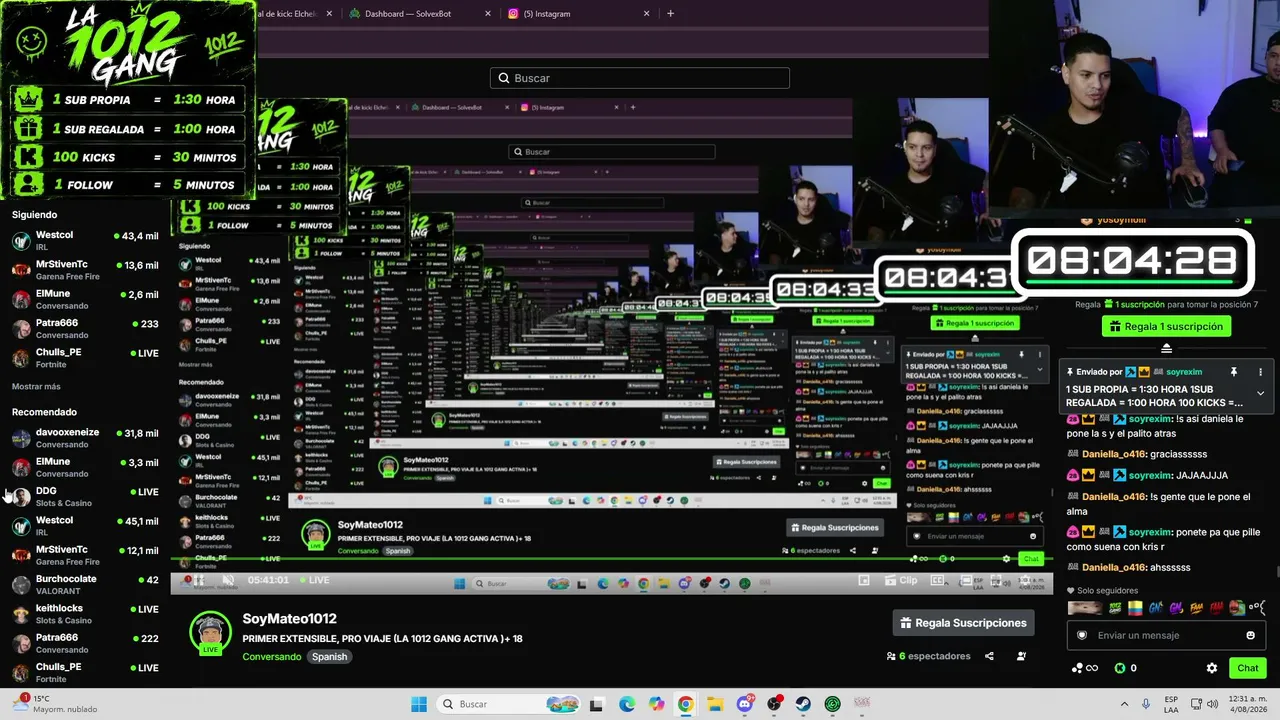Toggle the pin icon on pinned message

pyautogui.click(x=1234, y=372)
